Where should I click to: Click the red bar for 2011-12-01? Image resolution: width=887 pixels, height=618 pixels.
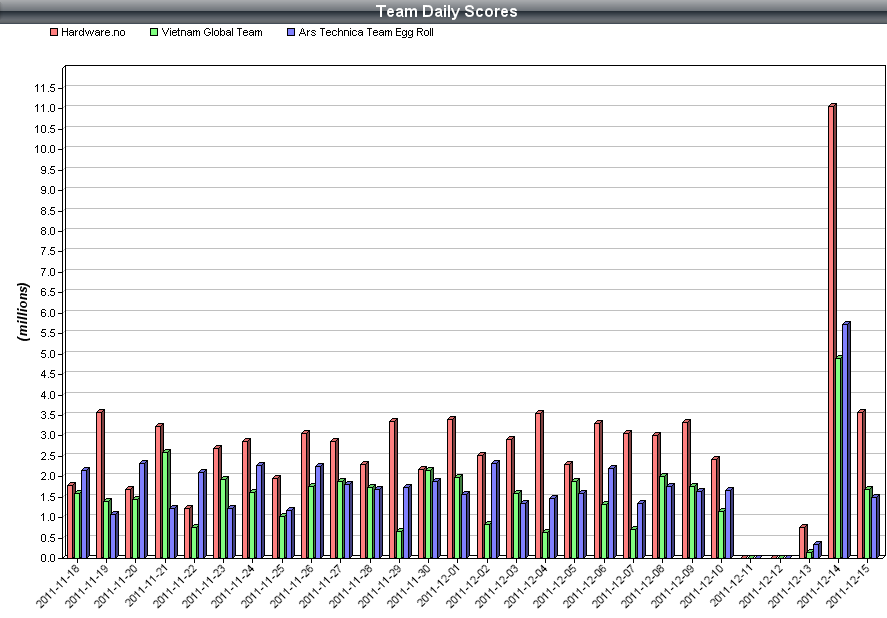pos(451,488)
